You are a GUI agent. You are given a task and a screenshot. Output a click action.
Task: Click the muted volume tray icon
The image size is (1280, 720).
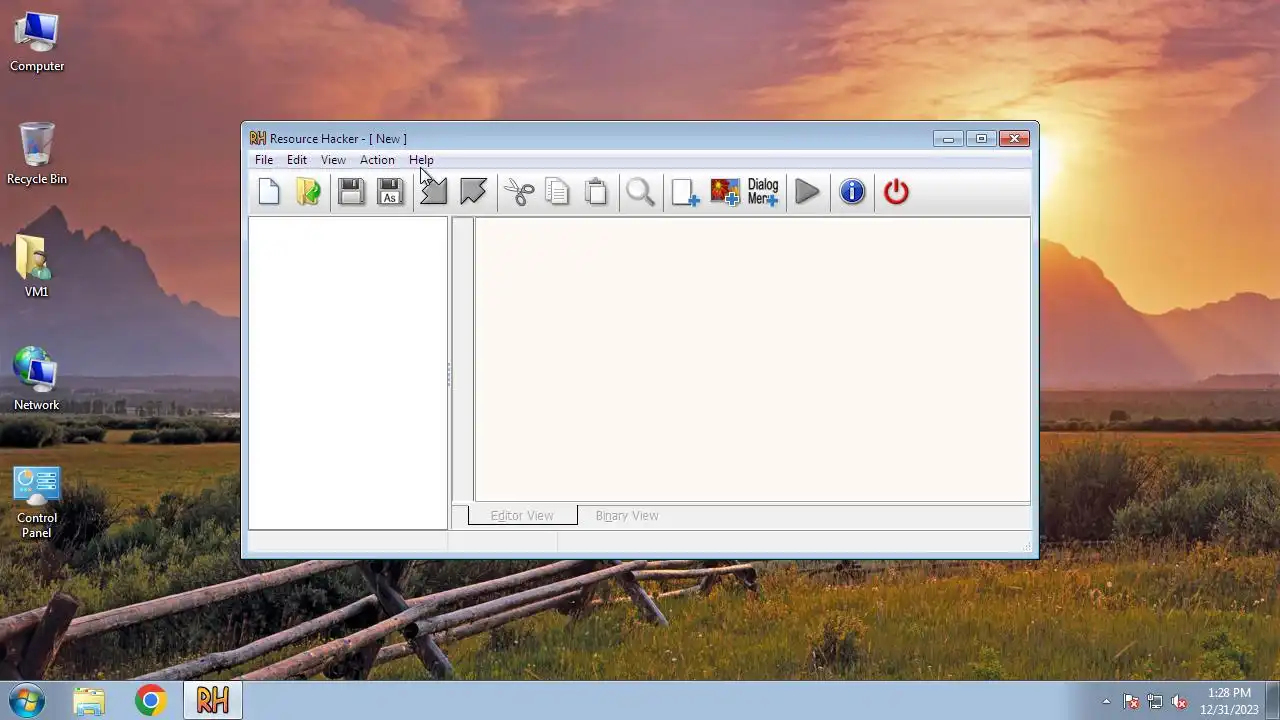pyautogui.click(x=1179, y=702)
